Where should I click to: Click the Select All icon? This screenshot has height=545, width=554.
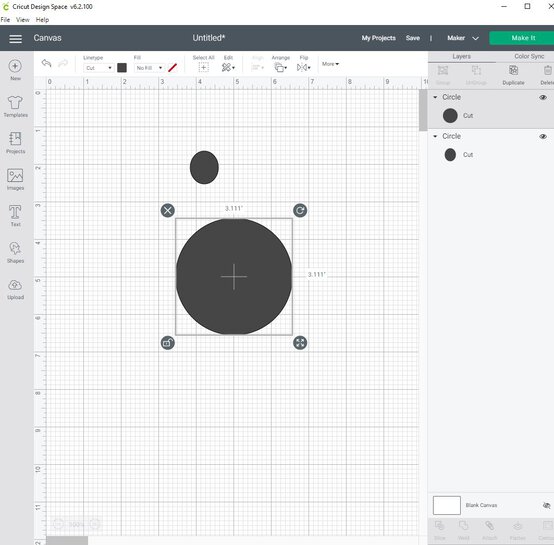point(204,67)
